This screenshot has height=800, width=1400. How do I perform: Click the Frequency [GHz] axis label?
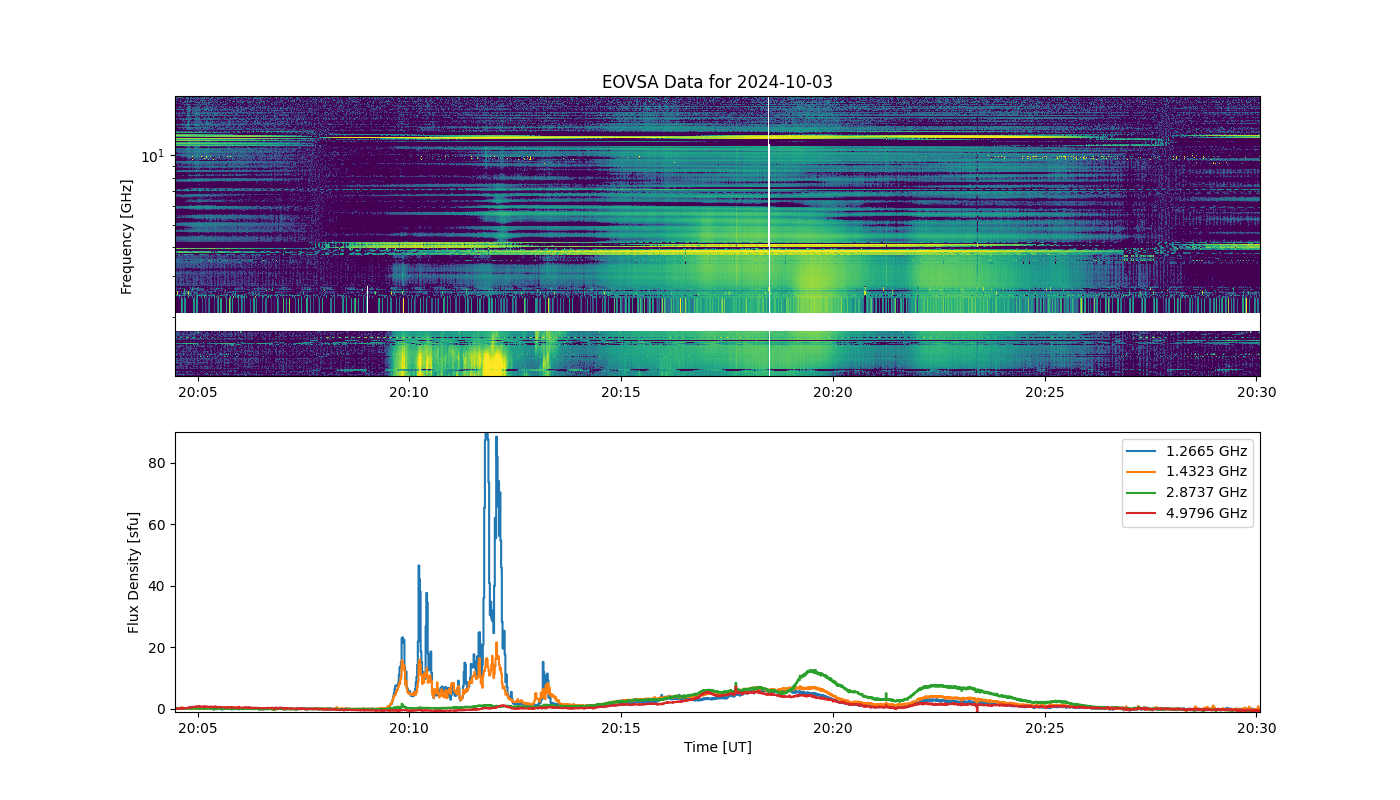pos(127,237)
